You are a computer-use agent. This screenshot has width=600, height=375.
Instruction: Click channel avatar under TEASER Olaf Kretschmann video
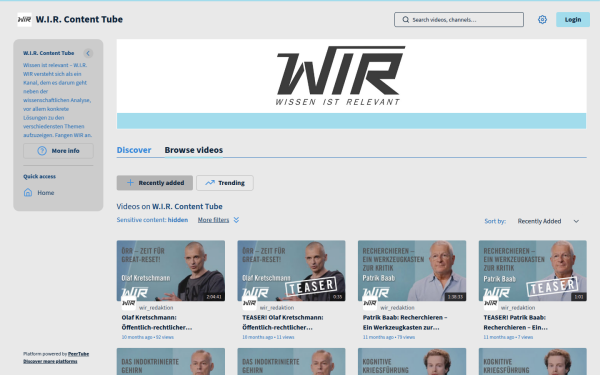coord(249,303)
